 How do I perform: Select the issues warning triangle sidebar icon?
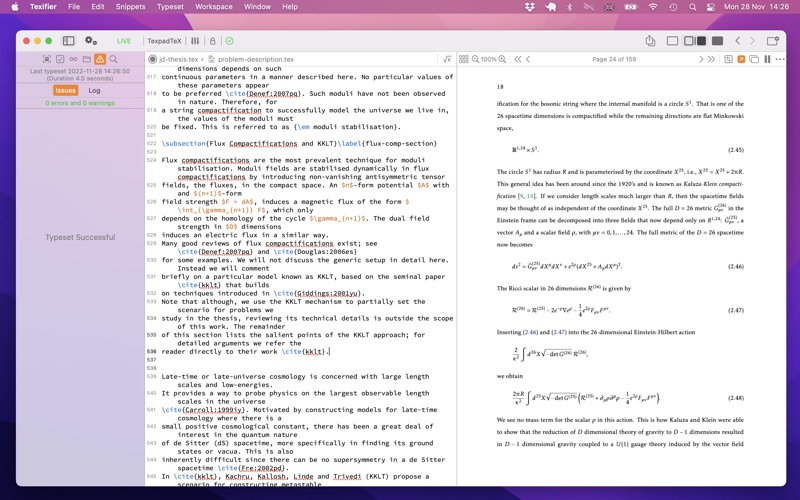[x=100, y=59]
